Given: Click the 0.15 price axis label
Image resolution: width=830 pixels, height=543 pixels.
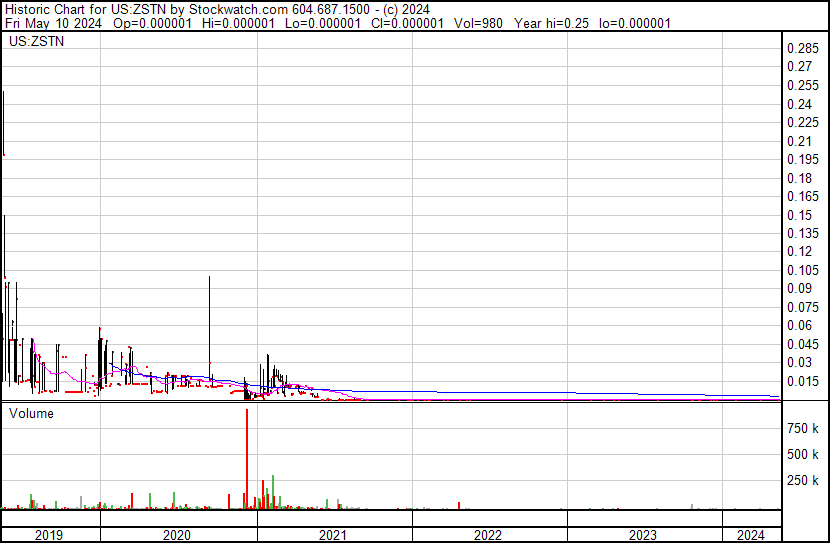Looking at the screenshot, I should pos(799,215).
